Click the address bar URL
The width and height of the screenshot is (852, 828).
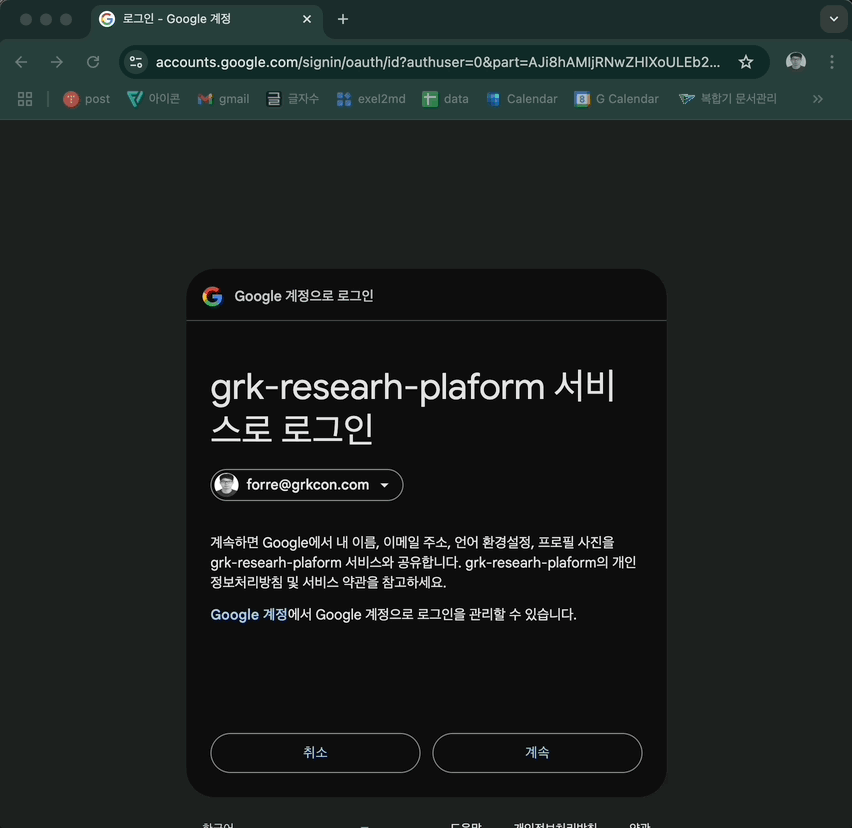click(x=437, y=62)
